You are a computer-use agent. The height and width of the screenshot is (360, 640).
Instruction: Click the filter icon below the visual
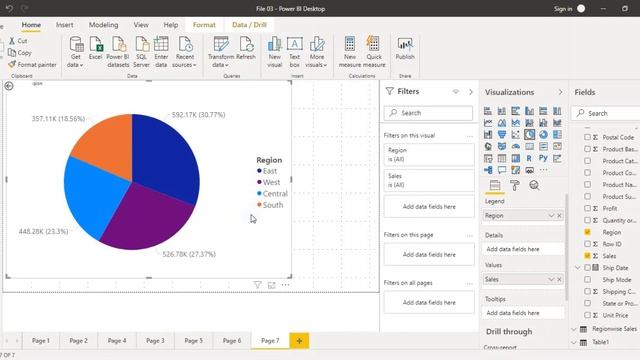257,285
